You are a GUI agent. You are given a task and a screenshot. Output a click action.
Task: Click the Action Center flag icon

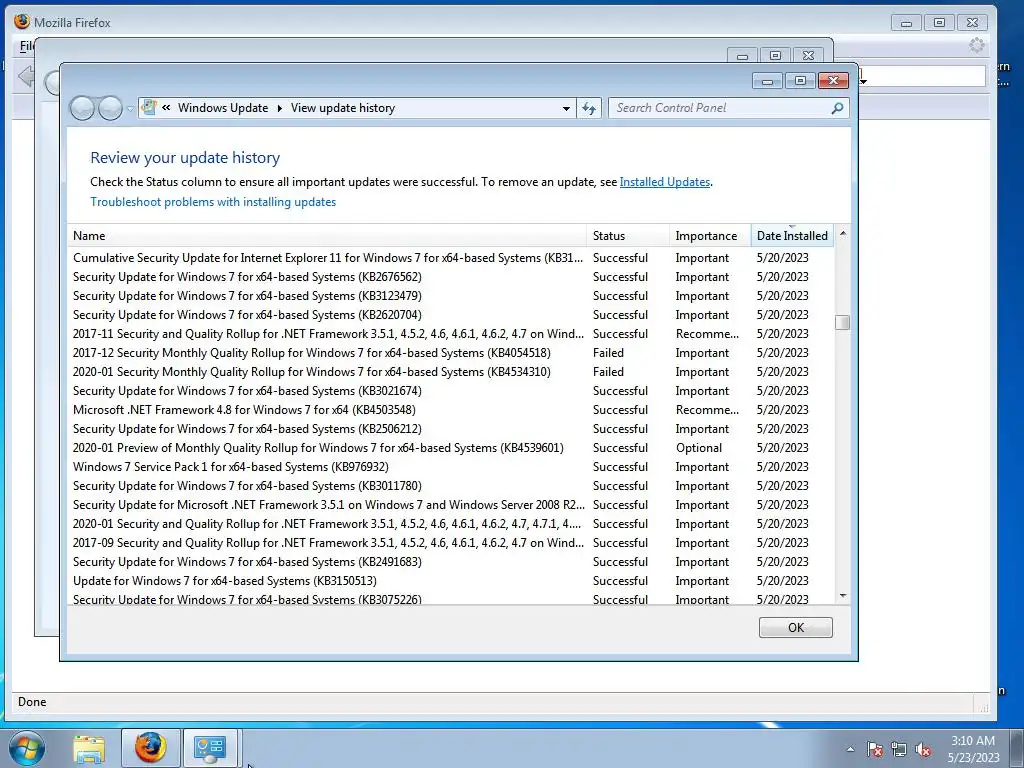874,749
